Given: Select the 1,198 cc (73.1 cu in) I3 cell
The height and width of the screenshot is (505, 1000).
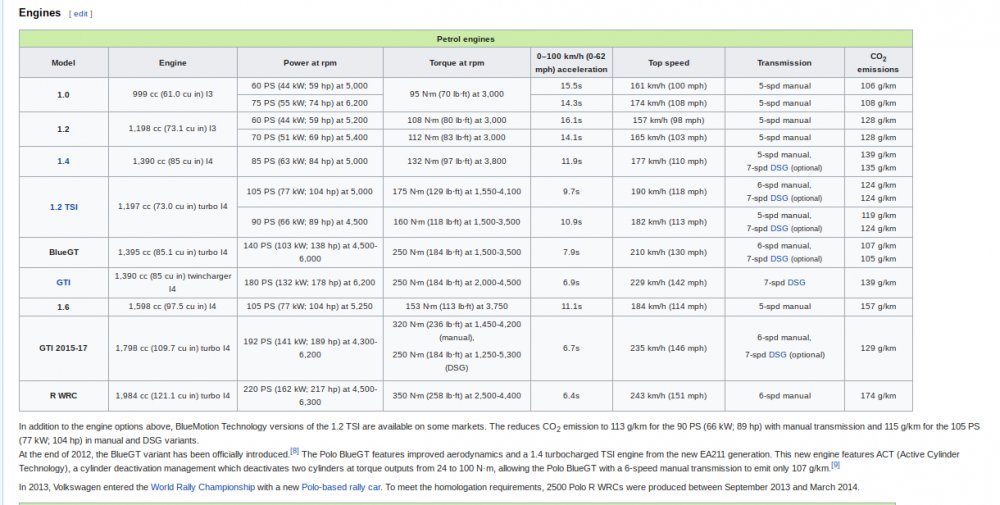Looking at the screenshot, I should click(x=172, y=129).
